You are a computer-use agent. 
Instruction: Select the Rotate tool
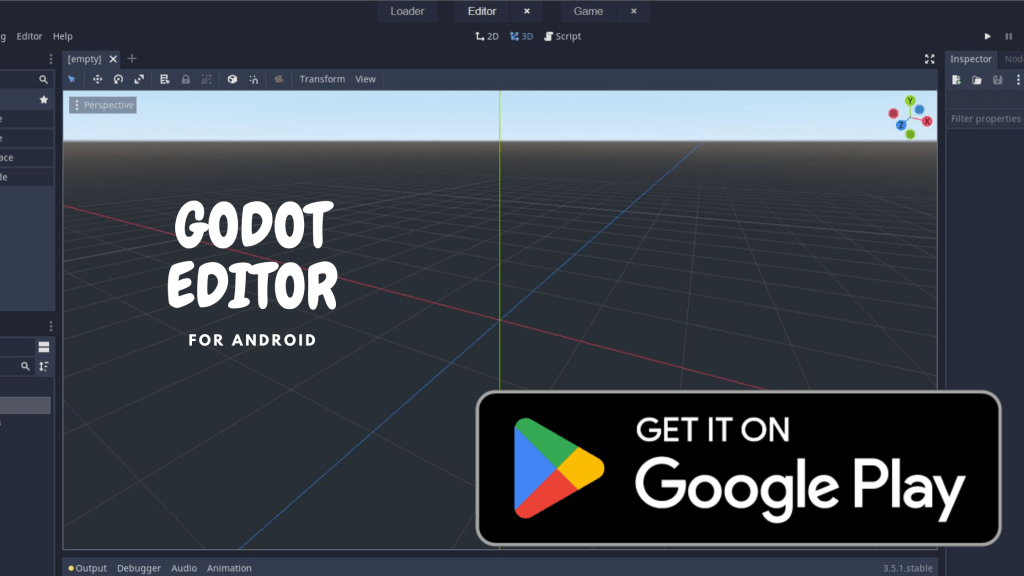point(118,79)
